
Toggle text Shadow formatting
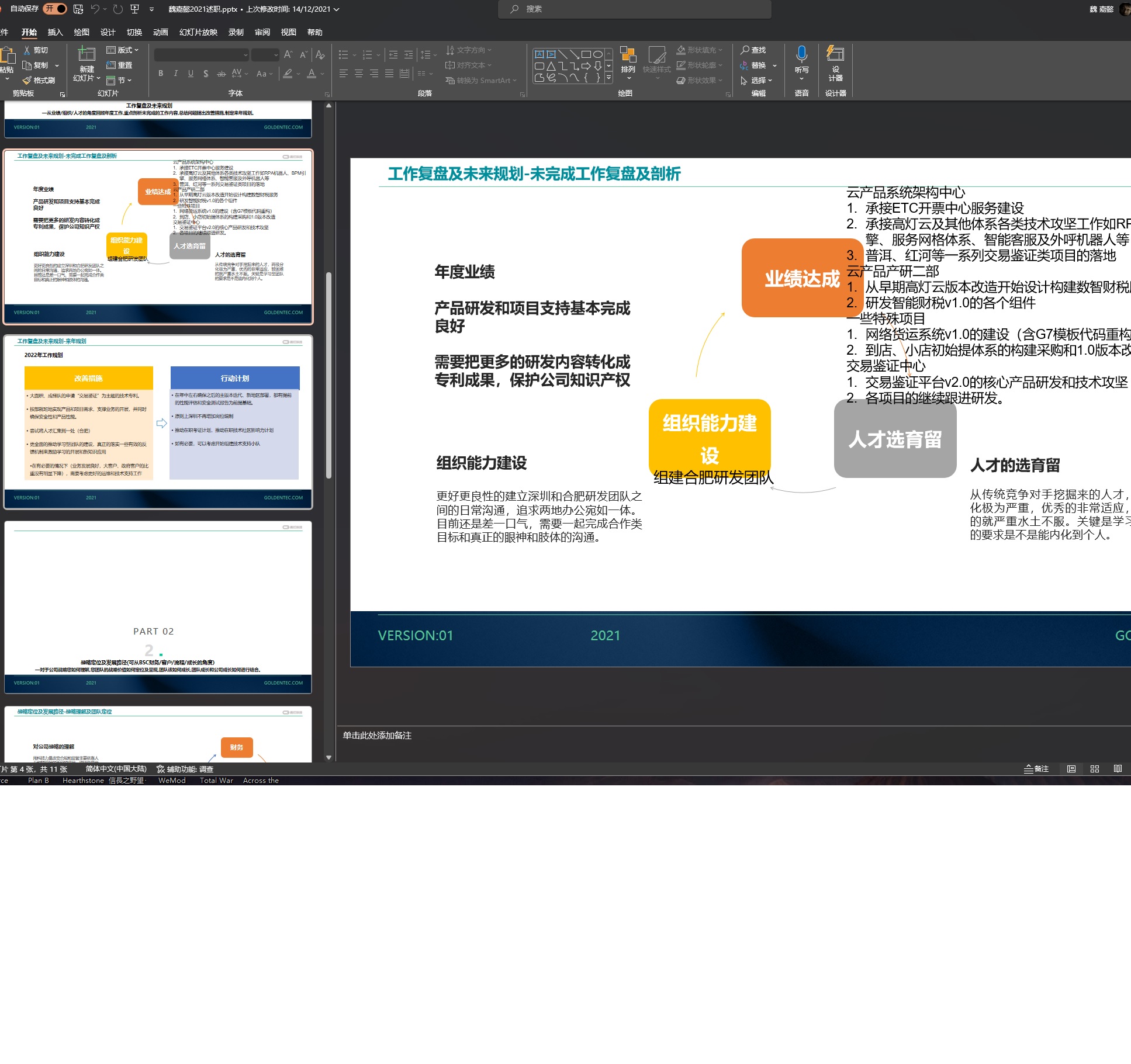click(206, 73)
